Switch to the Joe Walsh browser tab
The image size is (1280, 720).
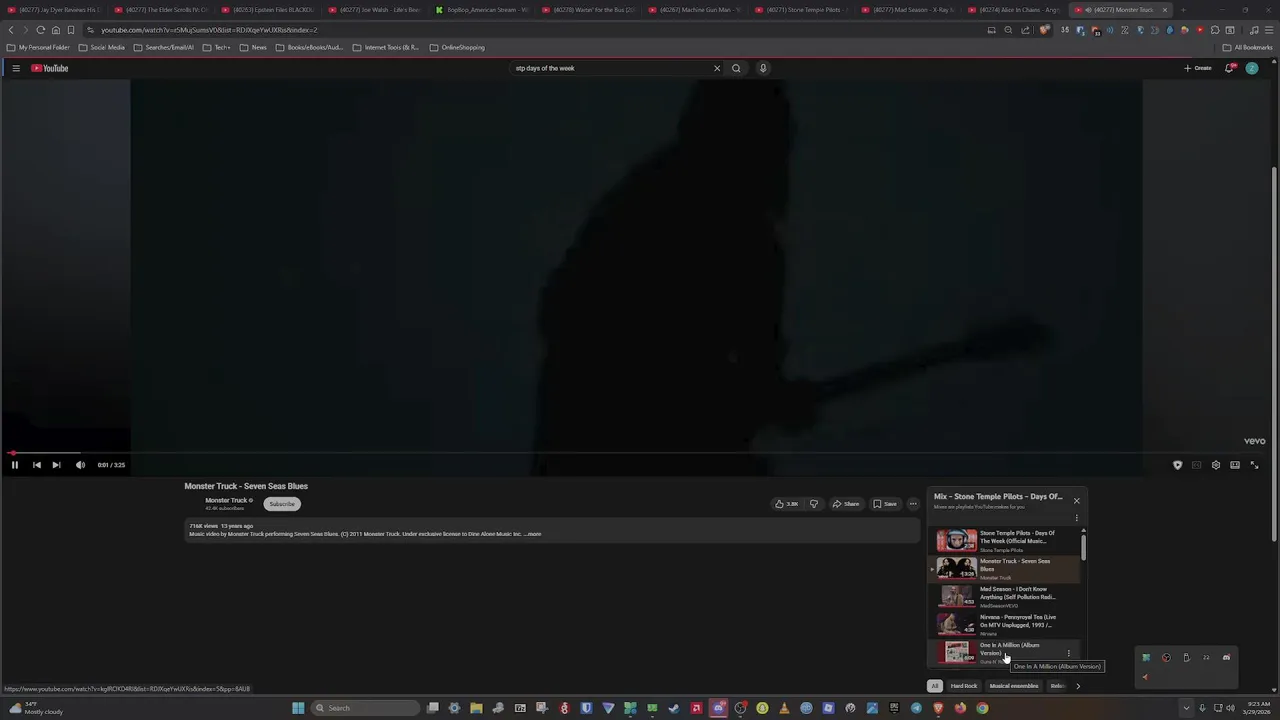375,10
